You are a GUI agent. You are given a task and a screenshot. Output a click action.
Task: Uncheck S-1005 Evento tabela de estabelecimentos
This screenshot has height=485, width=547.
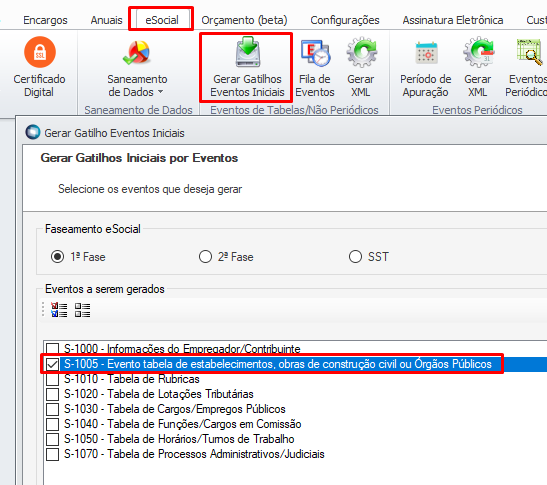pos(53,364)
